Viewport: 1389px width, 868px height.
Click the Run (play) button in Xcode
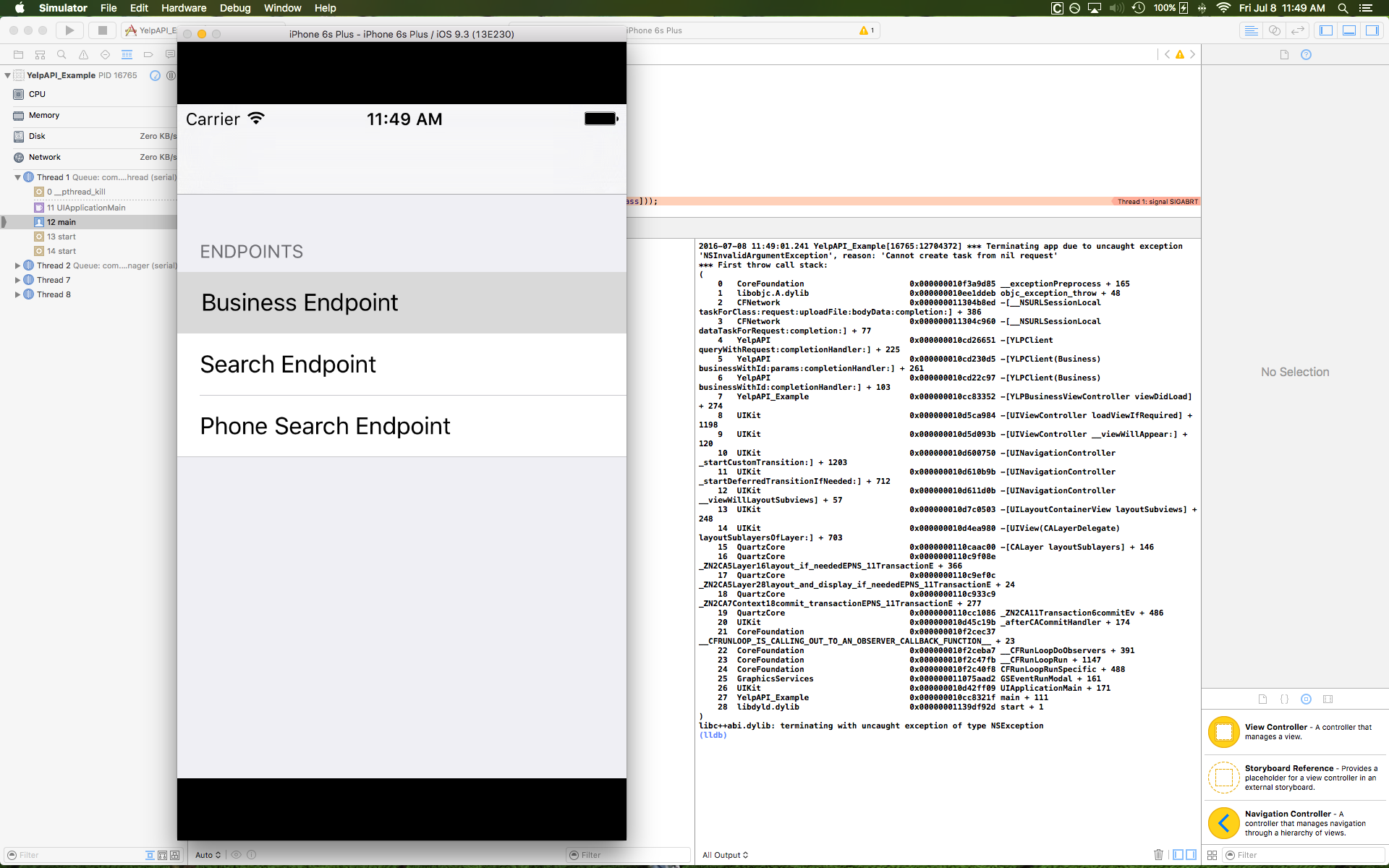[69, 30]
